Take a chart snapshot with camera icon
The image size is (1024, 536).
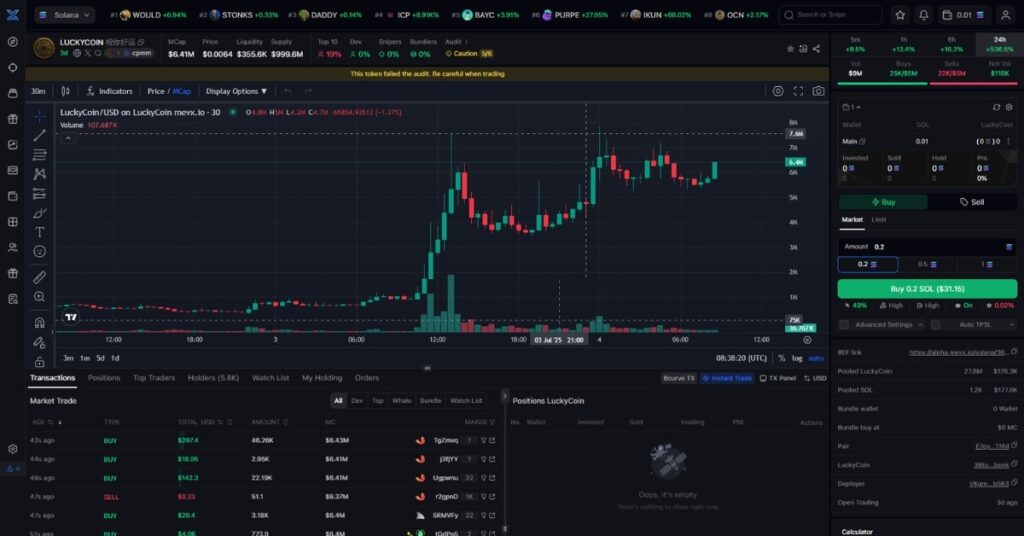point(818,91)
